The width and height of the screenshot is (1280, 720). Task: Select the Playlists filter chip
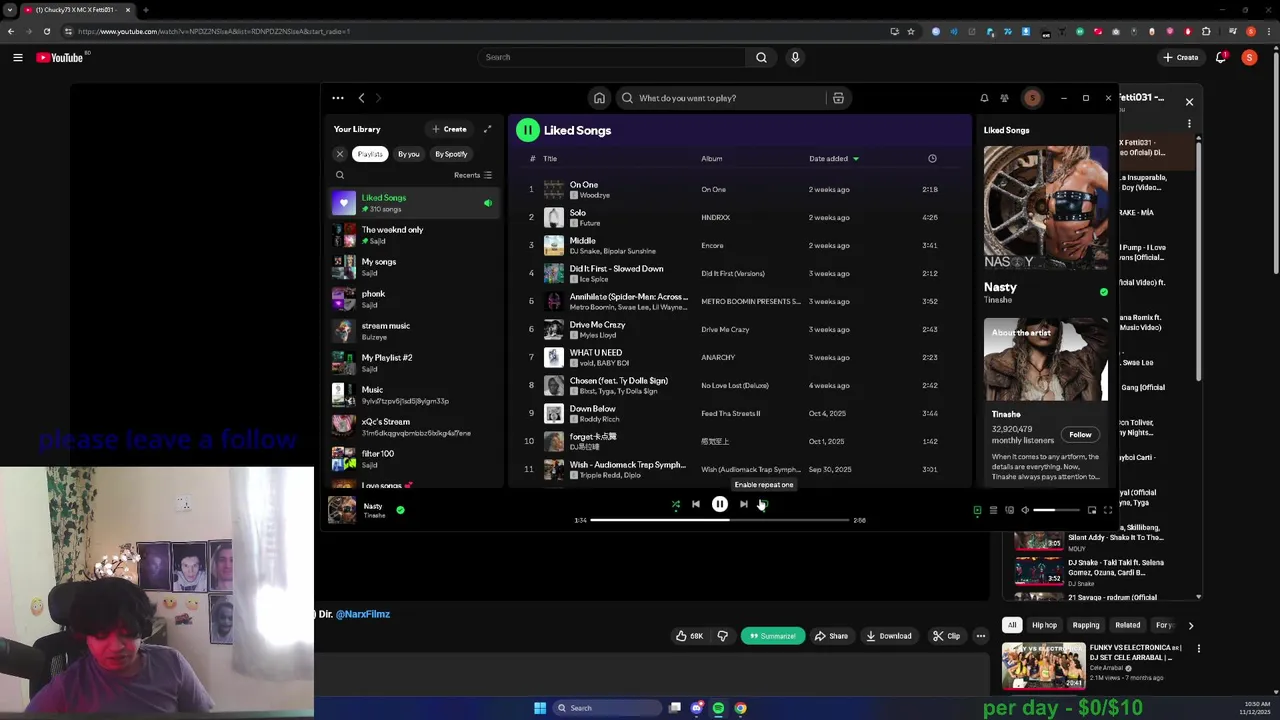(x=370, y=154)
